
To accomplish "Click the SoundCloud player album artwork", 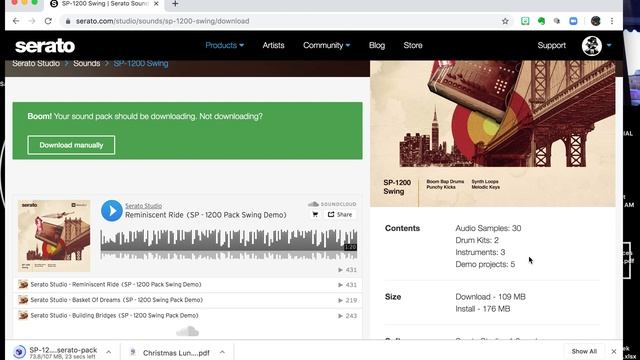I will [x=54, y=236].
